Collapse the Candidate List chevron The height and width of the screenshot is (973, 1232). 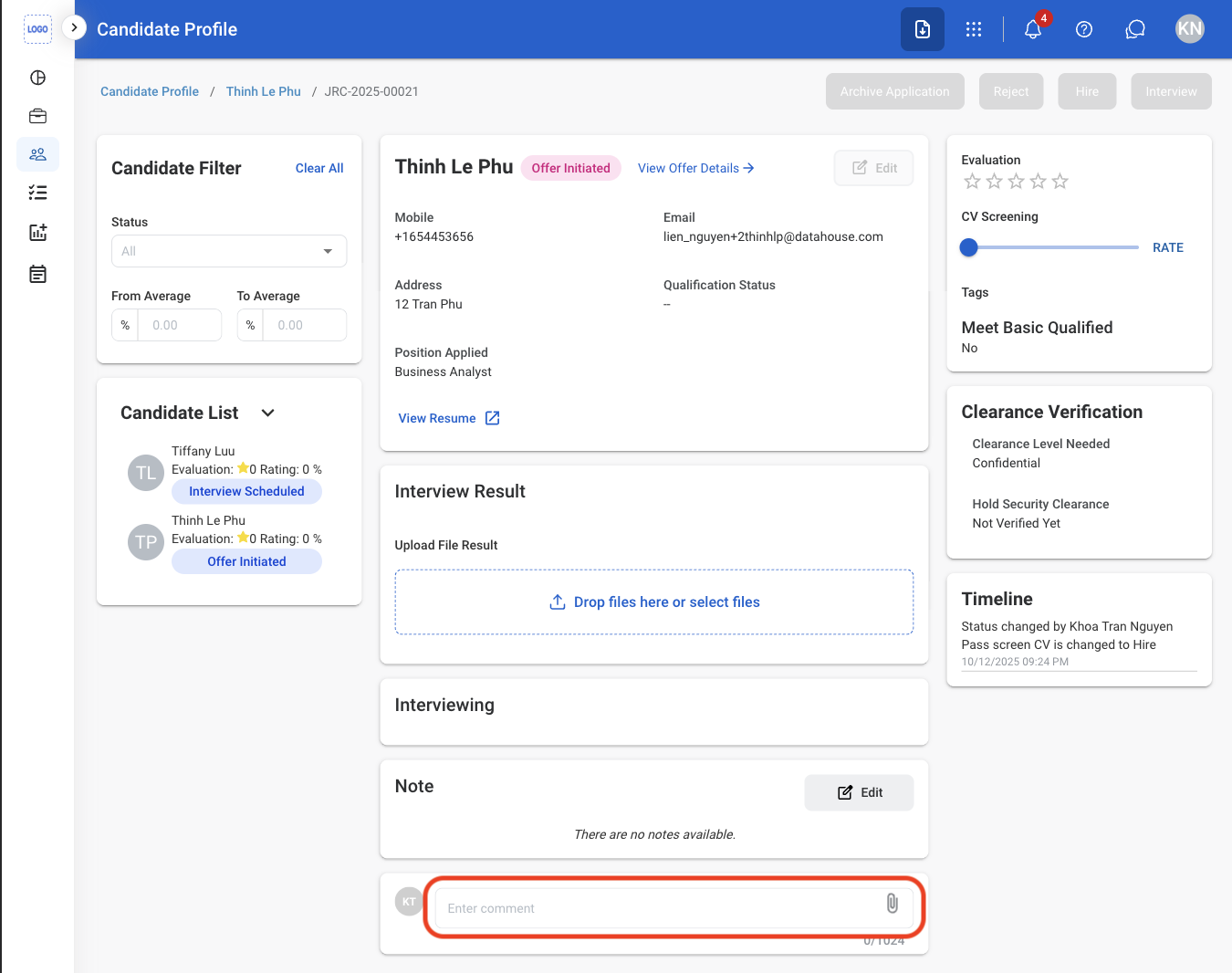click(x=267, y=413)
